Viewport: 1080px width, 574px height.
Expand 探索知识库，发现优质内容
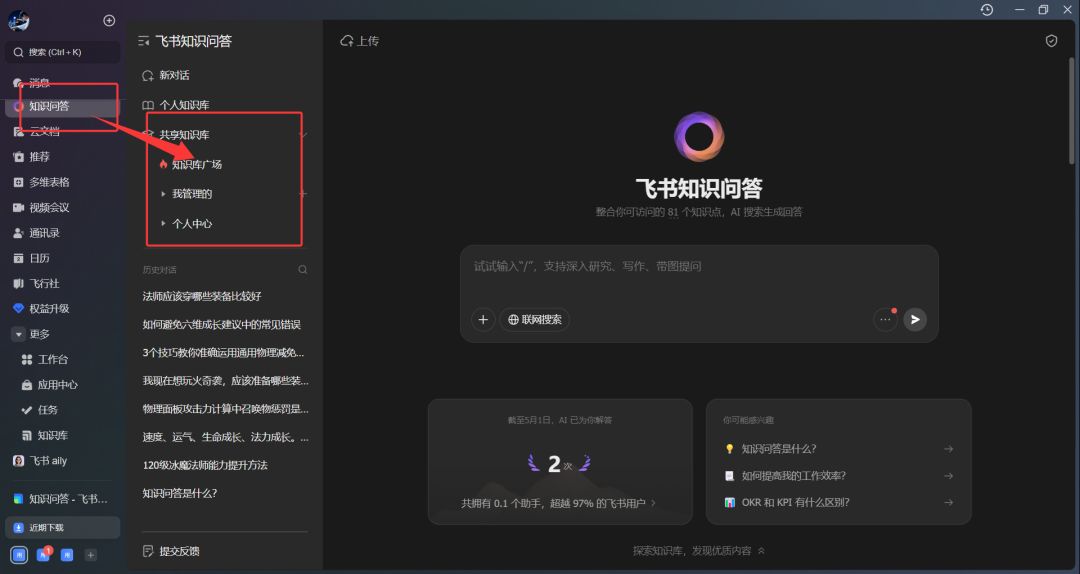(x=699, y=551)
